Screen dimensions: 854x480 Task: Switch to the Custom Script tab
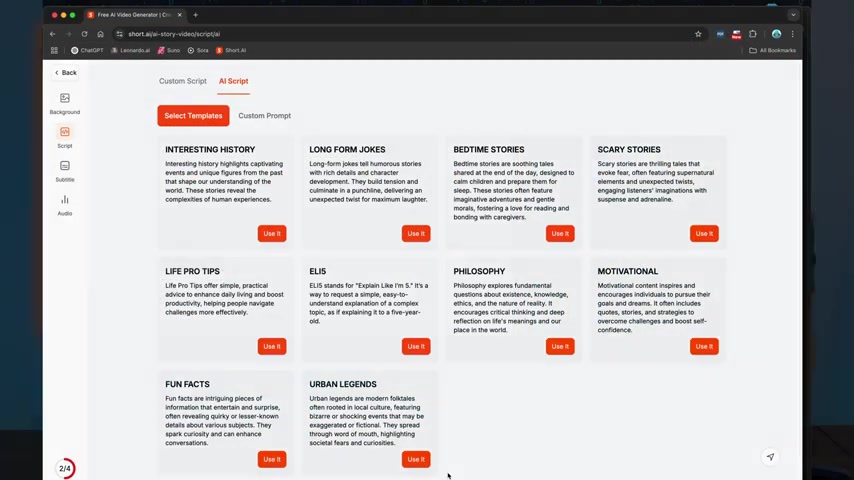point(182,81)
